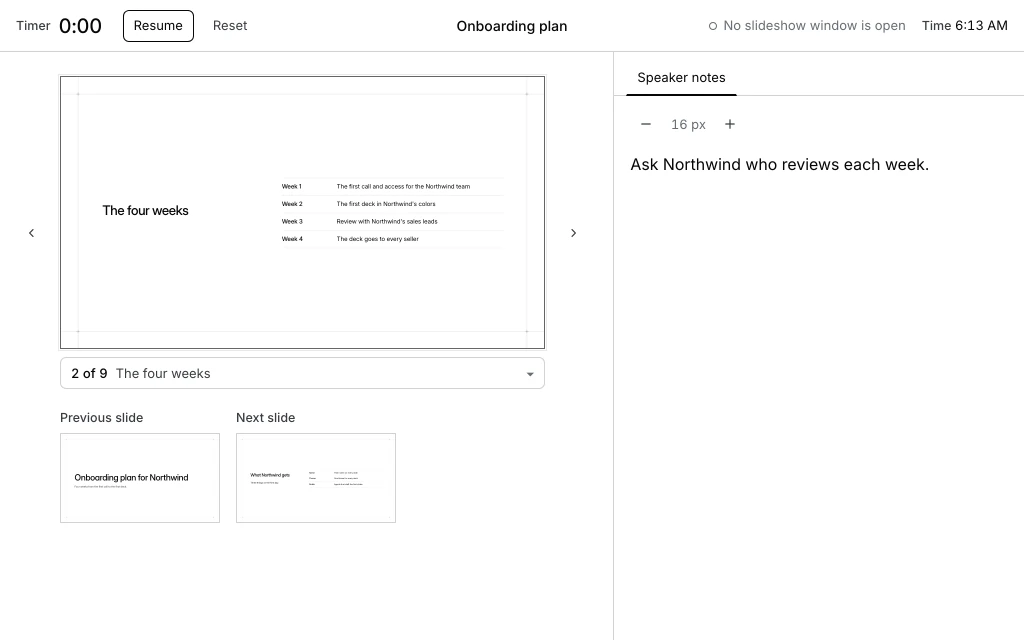Decrease speaker notes font size
The width and height of the screenshot is (1024, 640).
(x=646, y=124)
